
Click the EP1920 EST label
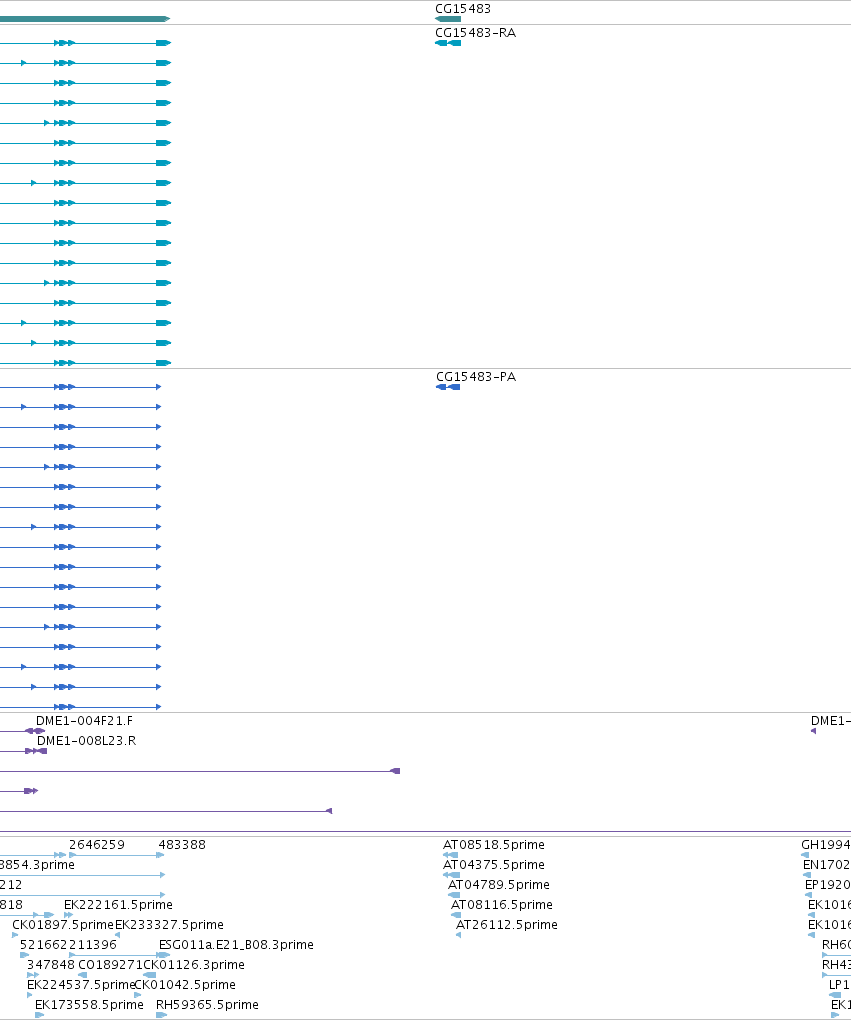pyautogui.click(x=828, y=885)
